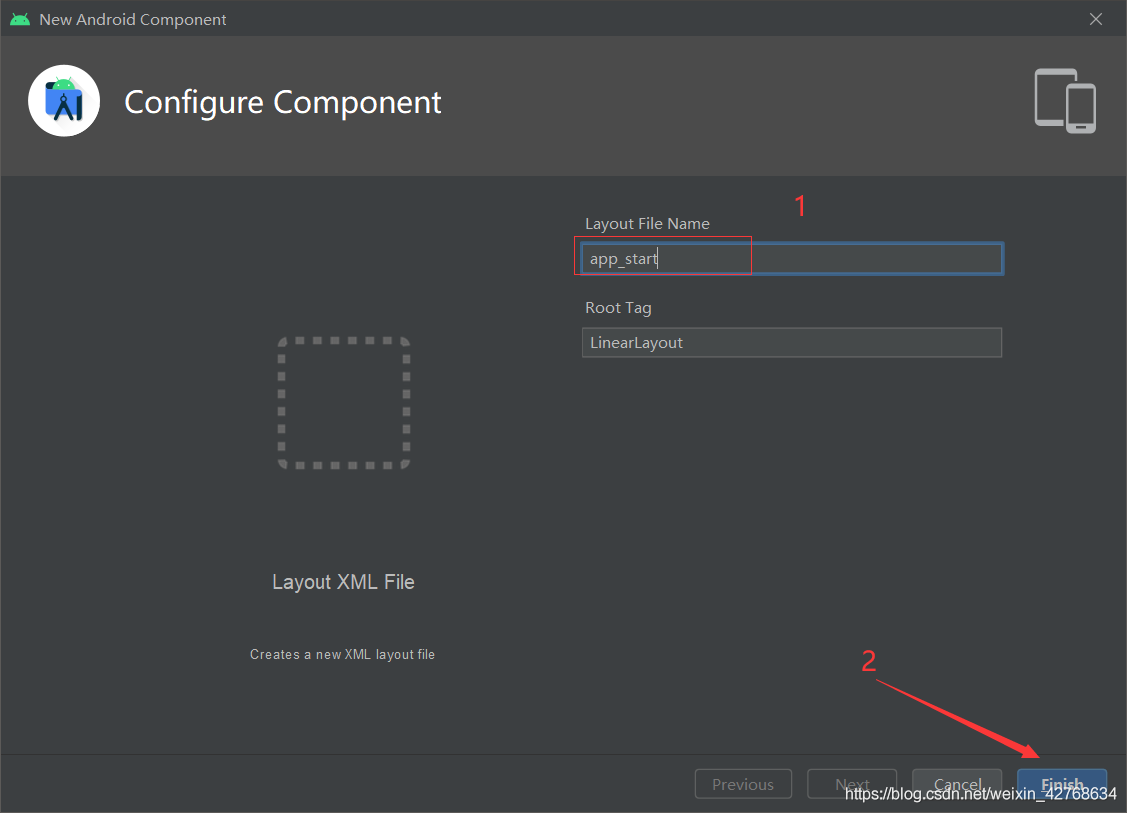Click the 'Creates a new XML layout file' description
1127x813 pixels.
click(x=342, y=654)
